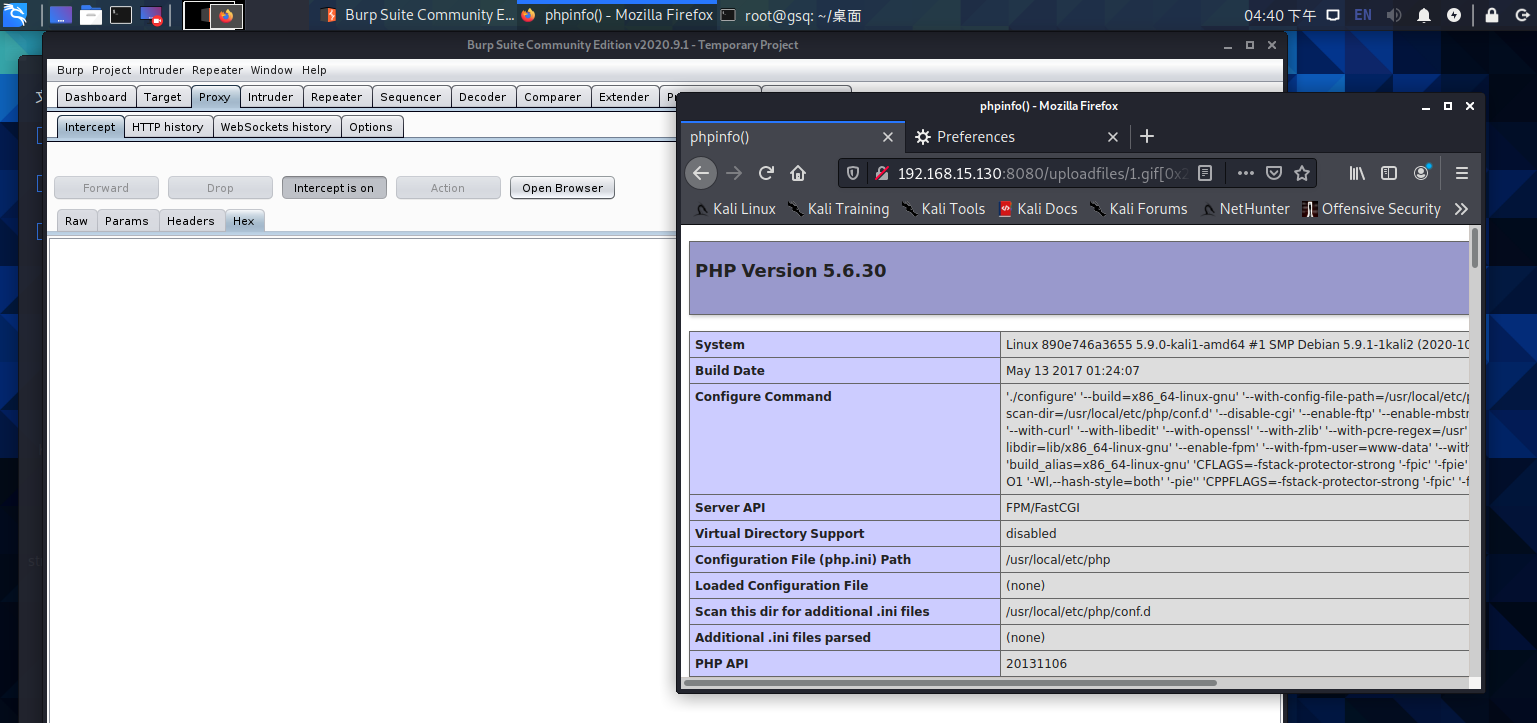Screen dimensions: 1537x723
Task: Switch to the Decoder tab
Action: tap(483, 97)
